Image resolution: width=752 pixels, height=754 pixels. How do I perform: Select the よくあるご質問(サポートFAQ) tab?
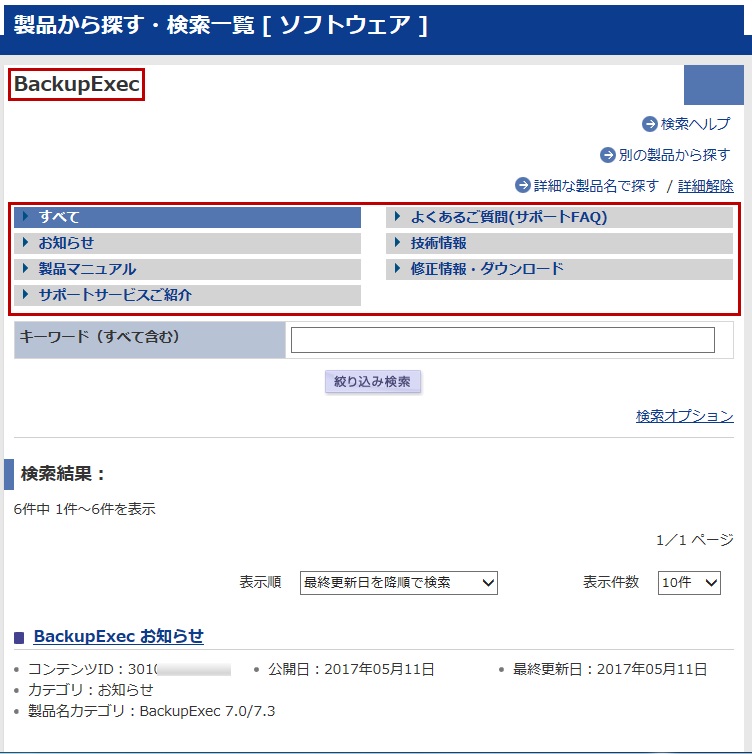click(x=559, y=217)
